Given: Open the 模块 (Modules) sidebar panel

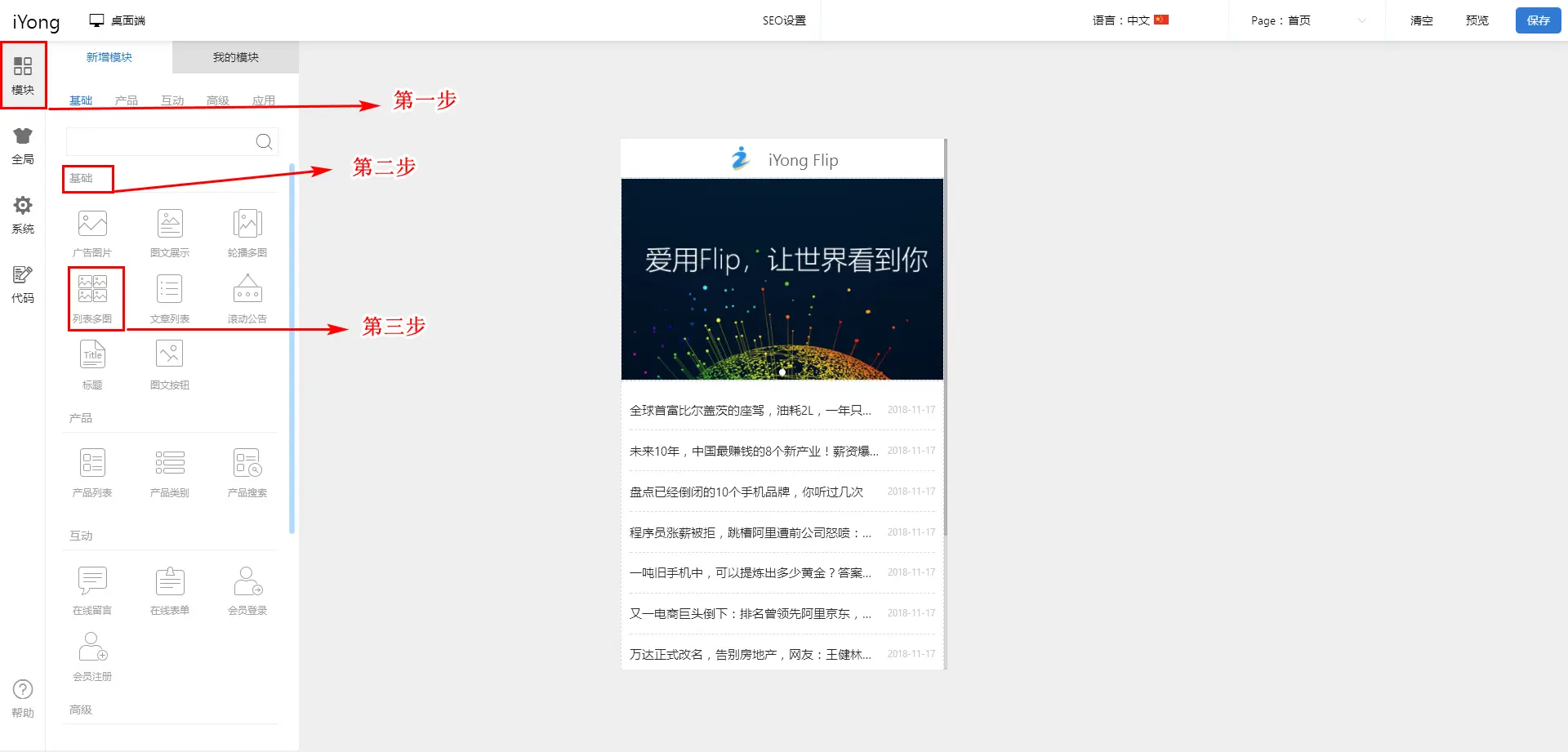Looking at the screenshot, I should [23, 75].
